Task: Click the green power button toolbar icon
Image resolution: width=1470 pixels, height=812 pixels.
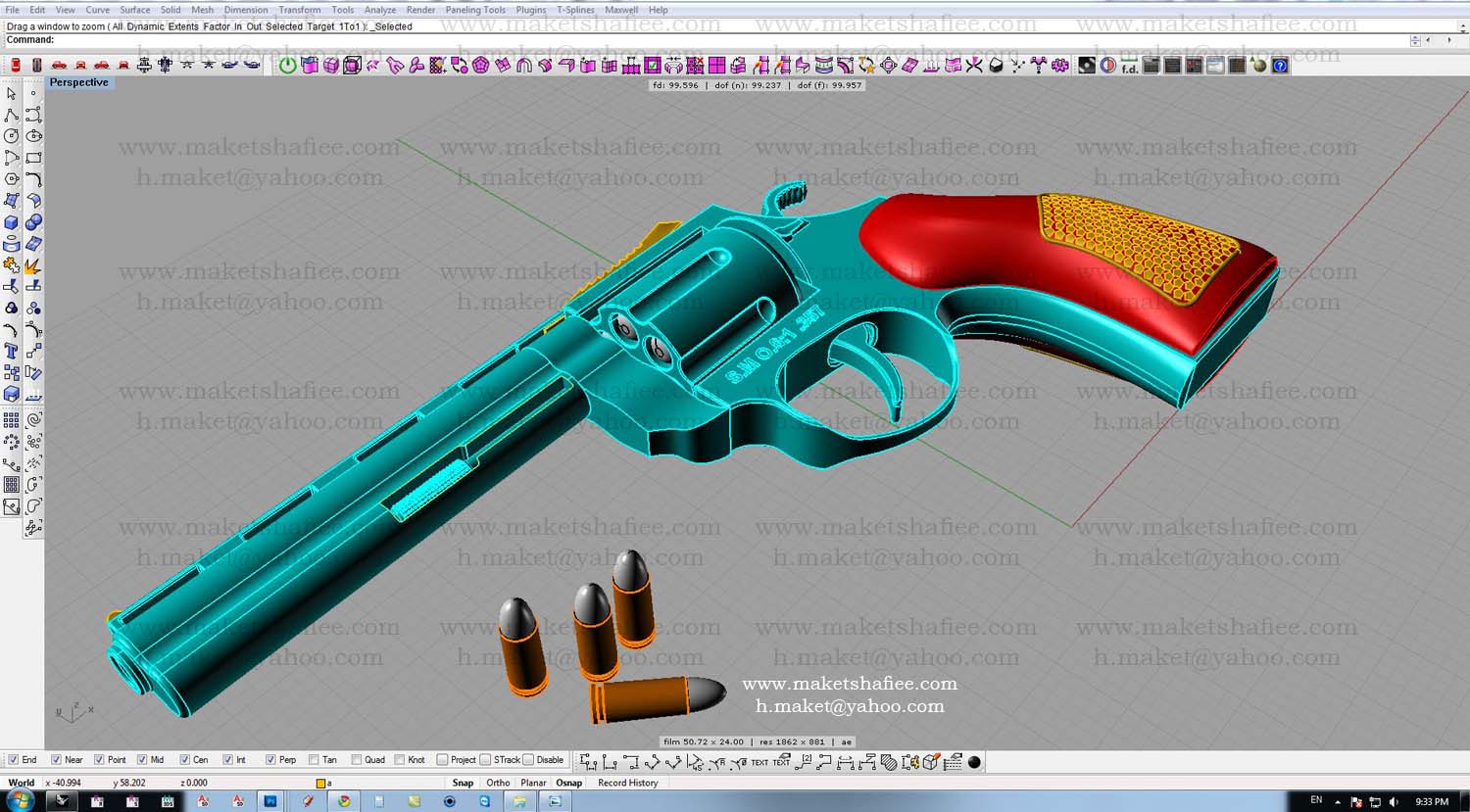Action: tap(287, 66)
